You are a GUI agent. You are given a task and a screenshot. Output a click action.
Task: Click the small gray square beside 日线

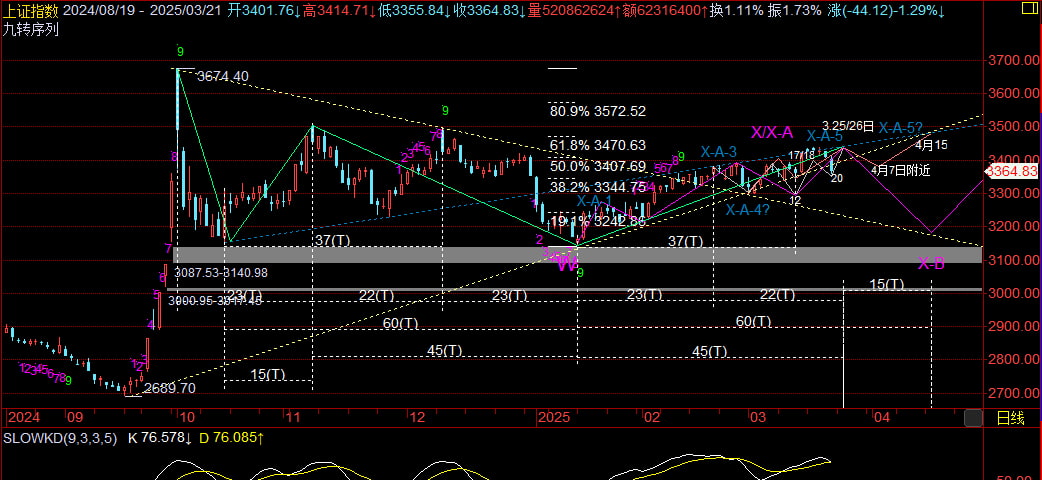click(x=972, y=417)
